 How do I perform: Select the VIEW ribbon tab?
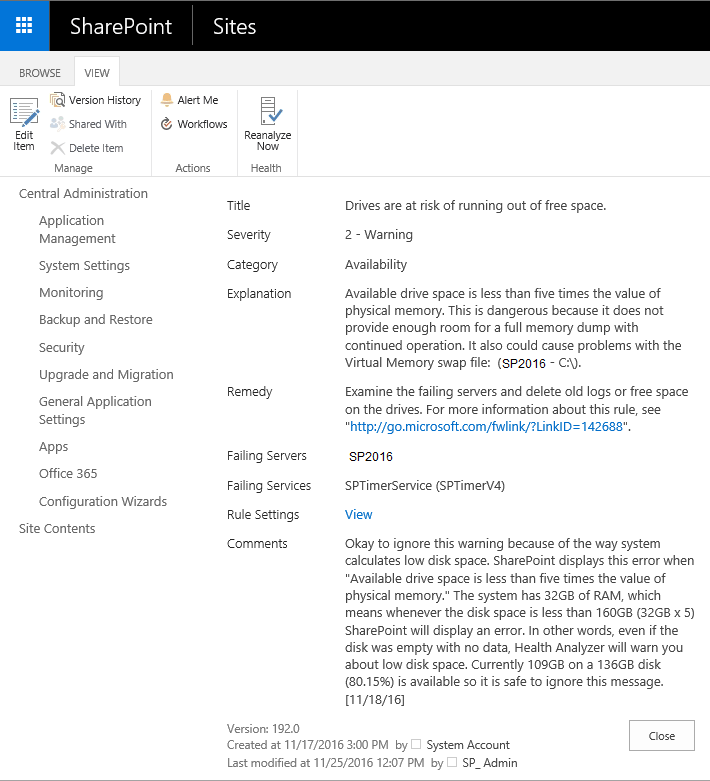[97, 73]
